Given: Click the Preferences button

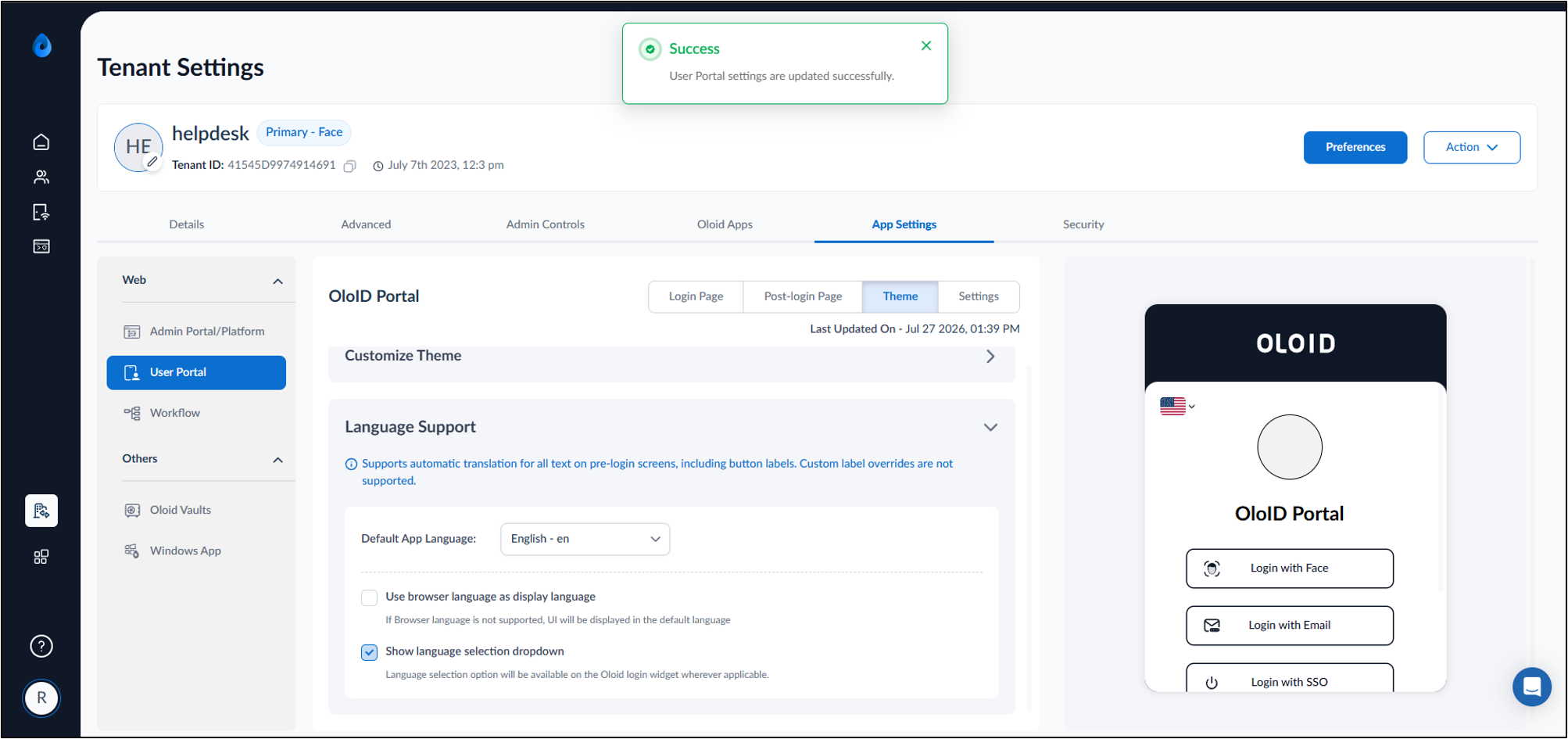Looking at the screenshot, I should click(x=1355, y=148).
